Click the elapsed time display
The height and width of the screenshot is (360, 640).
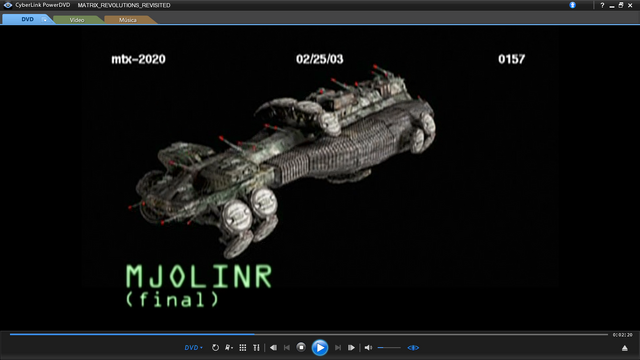[x=622, y=335]
